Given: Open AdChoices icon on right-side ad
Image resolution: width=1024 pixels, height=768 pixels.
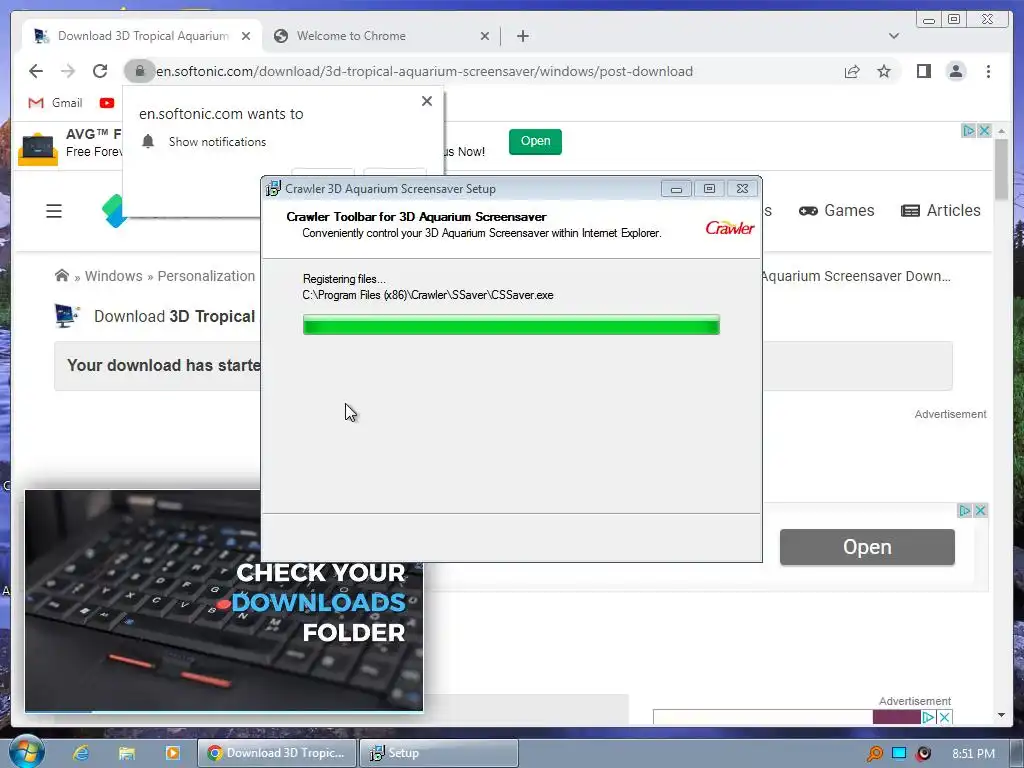Looking at the screenshot, I should (965, 511).
